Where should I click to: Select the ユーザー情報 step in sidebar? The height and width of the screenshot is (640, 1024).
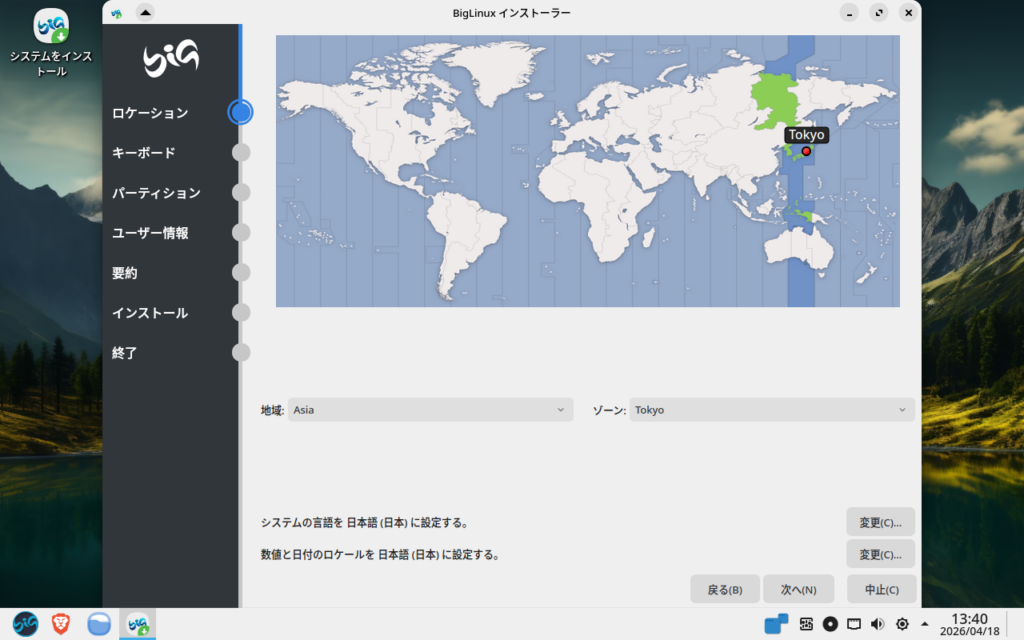[x=150, y=233]
